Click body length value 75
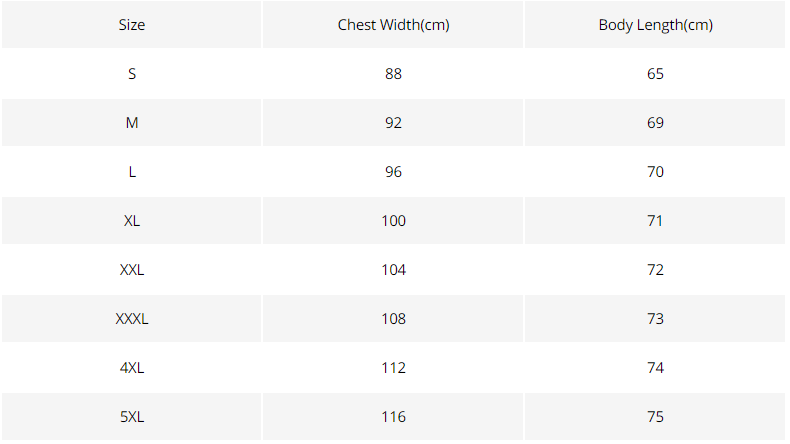Image resolution: width=790 pixels, height=444 pixels. (655, 416)
